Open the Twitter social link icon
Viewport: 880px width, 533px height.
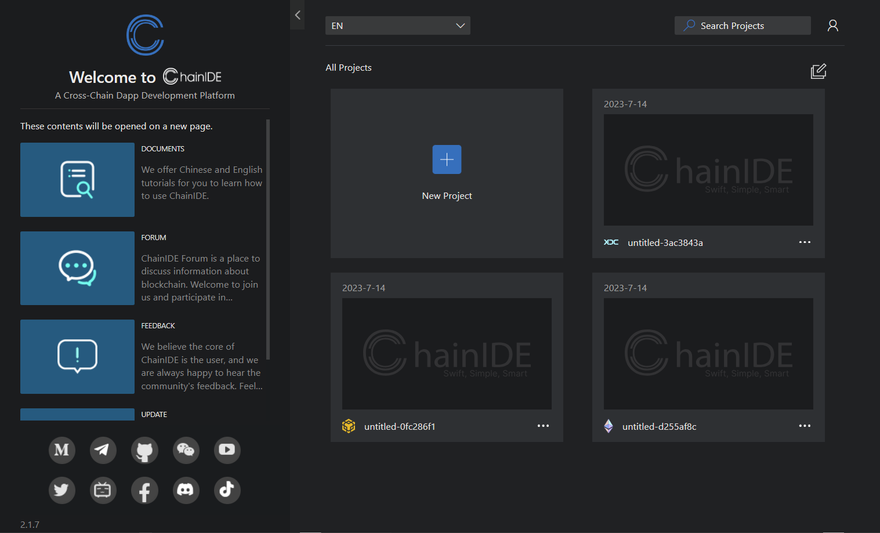[x=62, y=490]
